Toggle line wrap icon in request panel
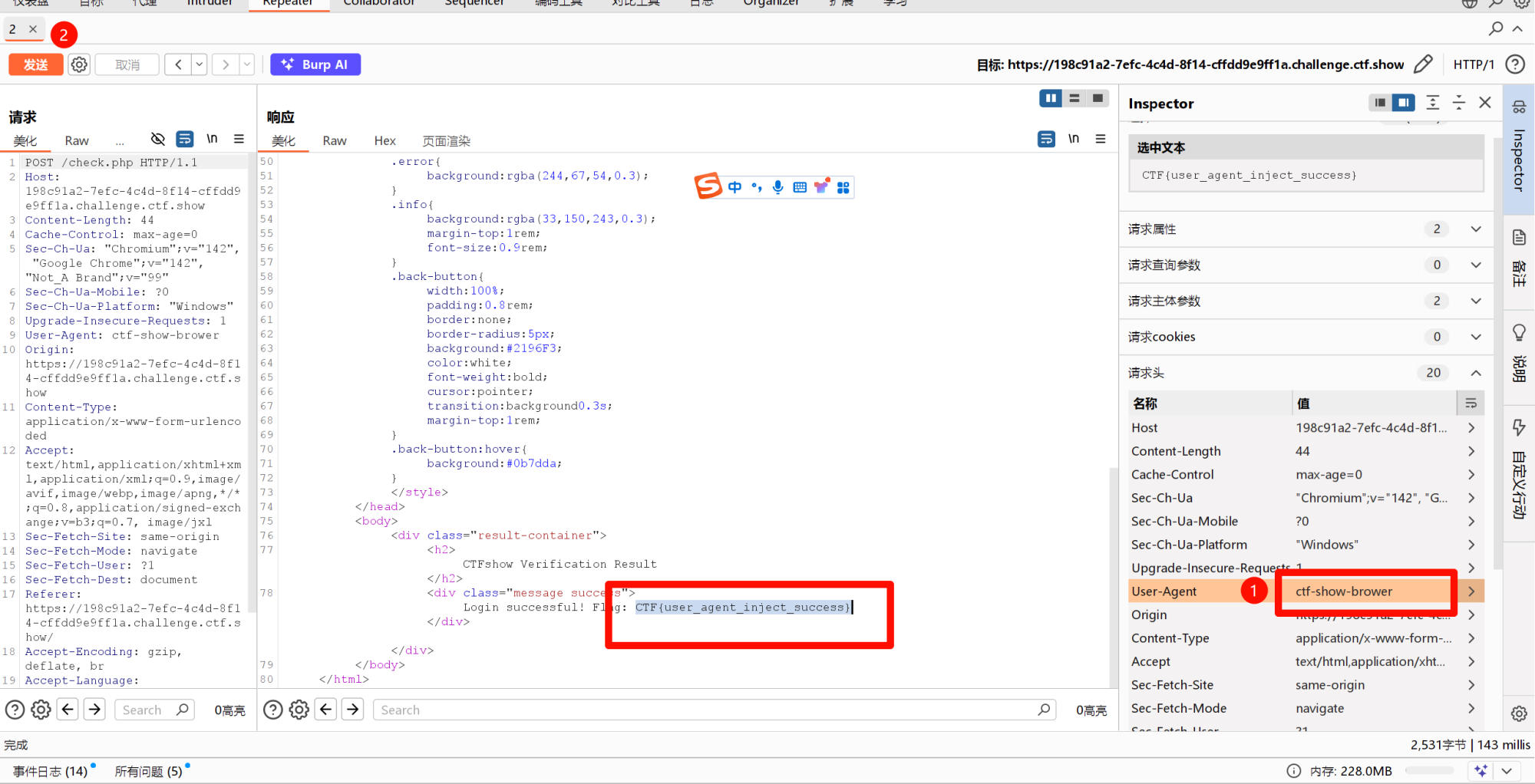This screenshot has width=1535, height=784. [x=185, y=139]
